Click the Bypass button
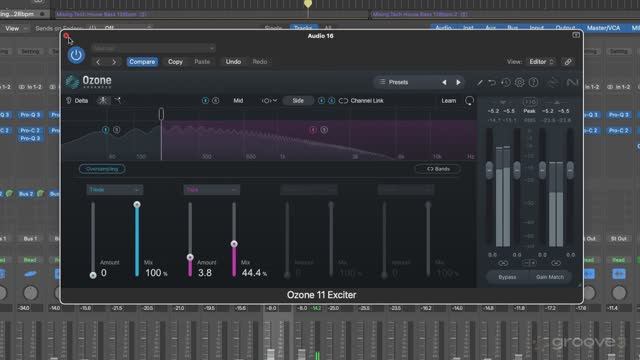The width and height of the screenshot is (640, 360). [x=507, y=277]
